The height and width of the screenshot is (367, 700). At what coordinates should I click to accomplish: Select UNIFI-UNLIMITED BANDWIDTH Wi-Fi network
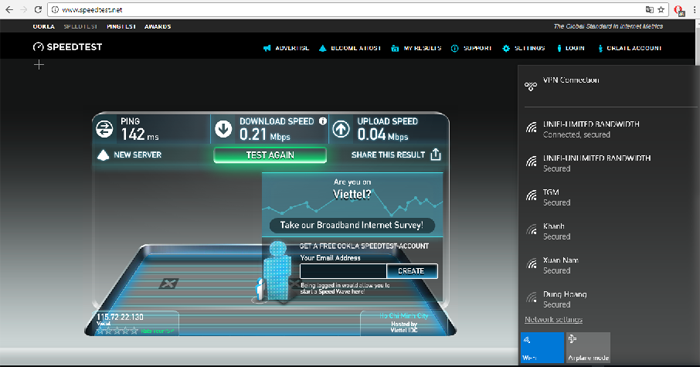pos(608,163)
